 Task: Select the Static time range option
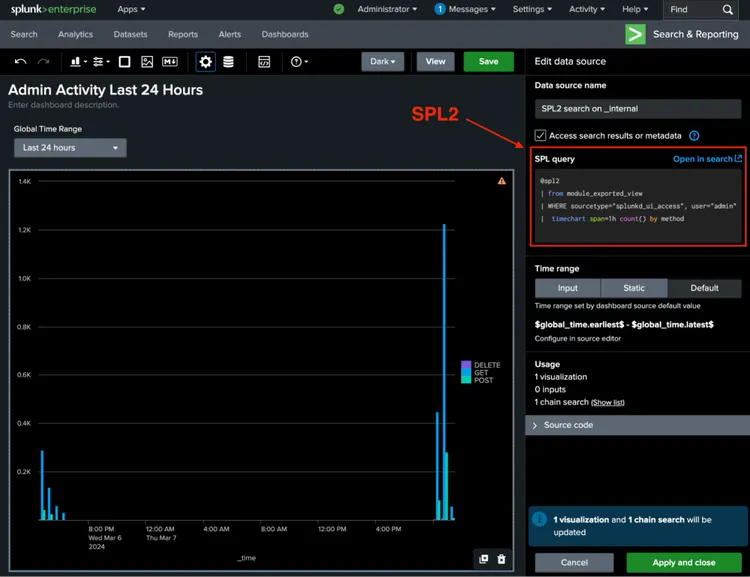point(634,288)
